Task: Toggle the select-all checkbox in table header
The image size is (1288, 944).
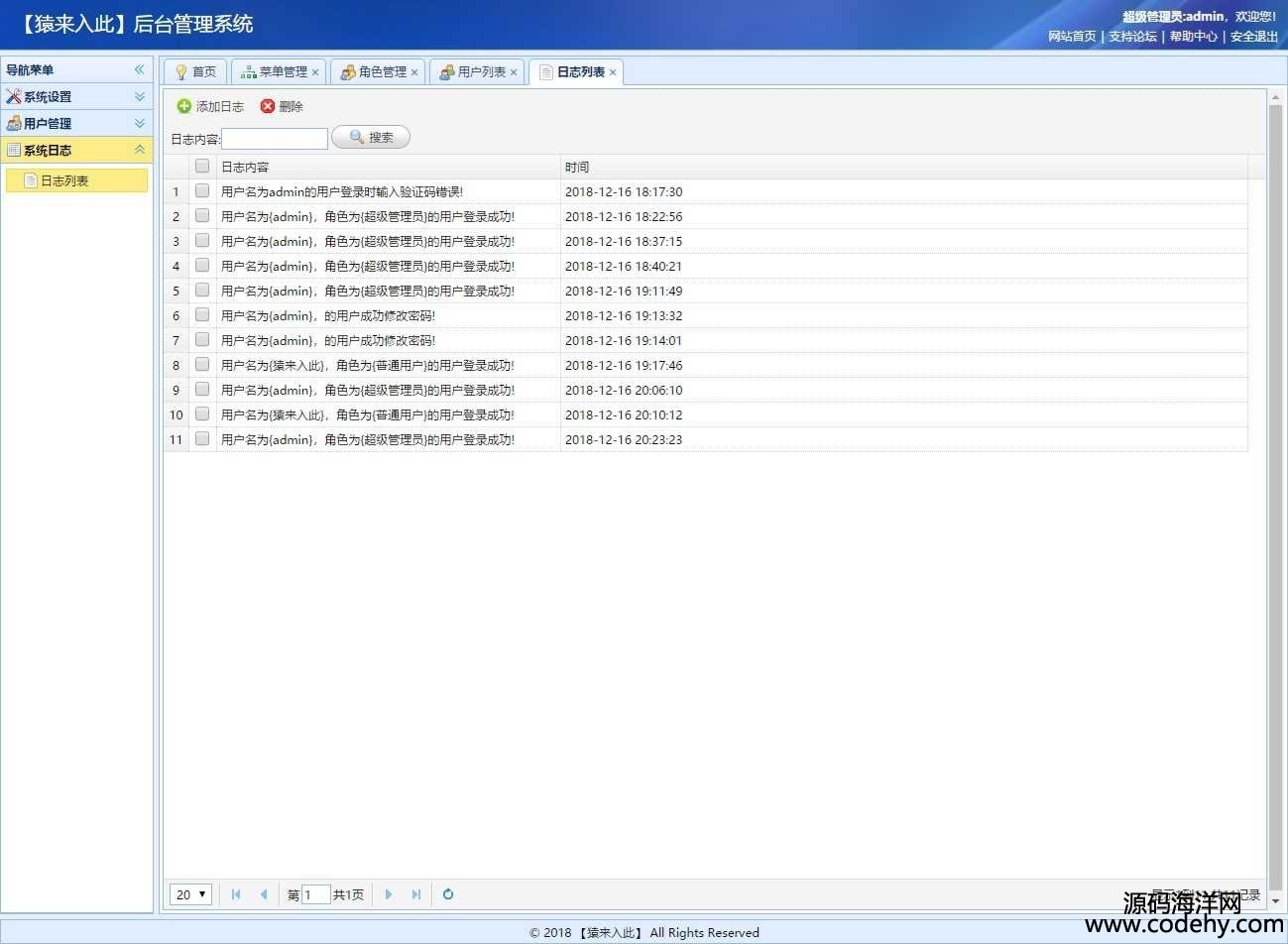Action: [202, 166]
